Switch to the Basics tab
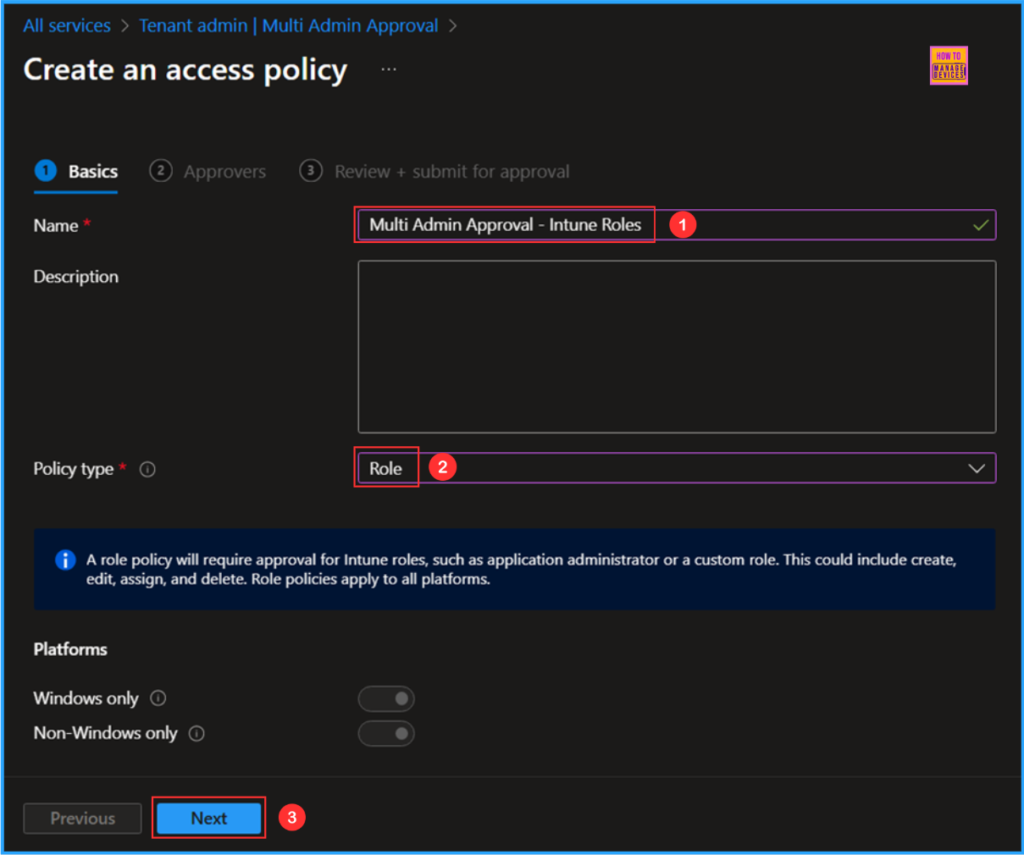1024x855 pixels. (76, 172)
